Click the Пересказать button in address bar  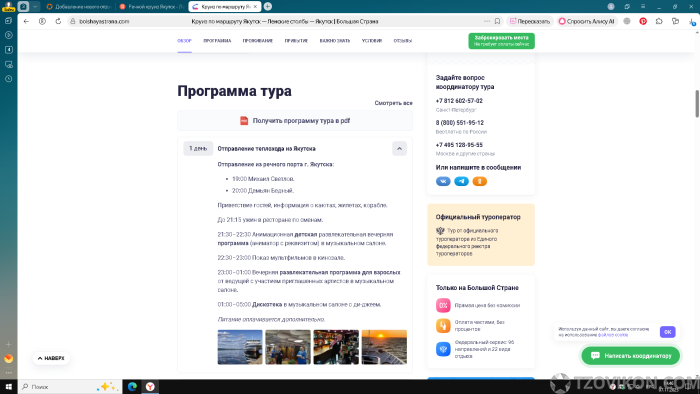[x=530, y=21]
